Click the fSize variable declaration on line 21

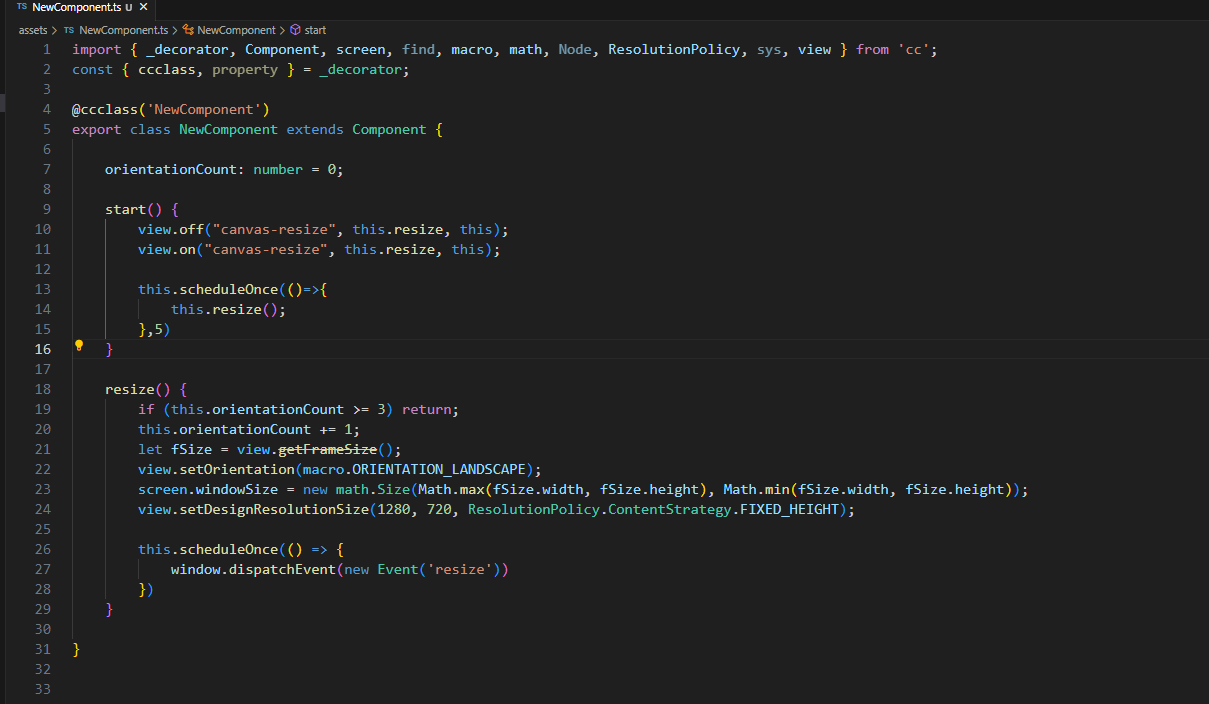point(191,449)
